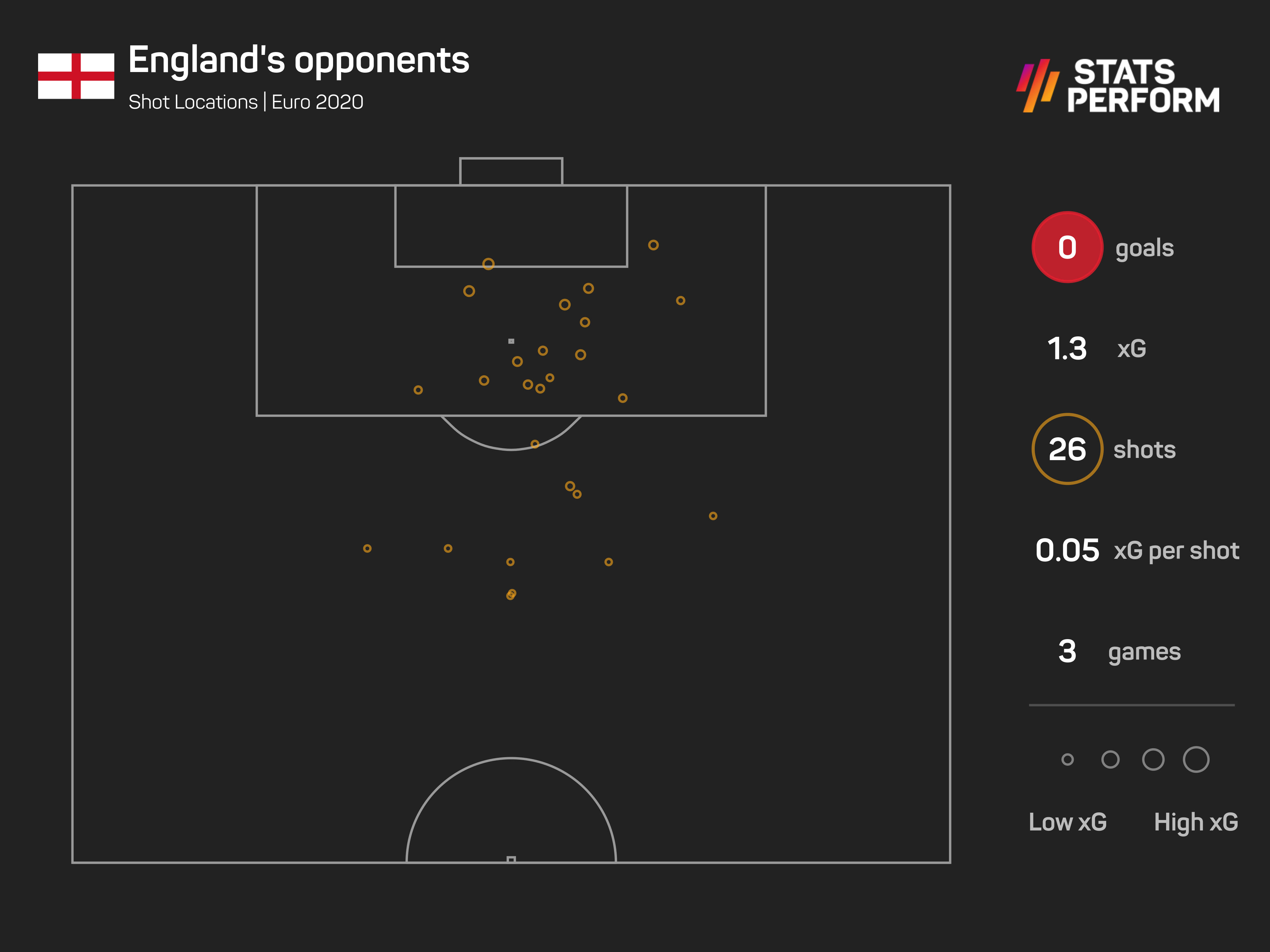
Task: Click the 26 shots circle badge
Action: pos(1067,449)
